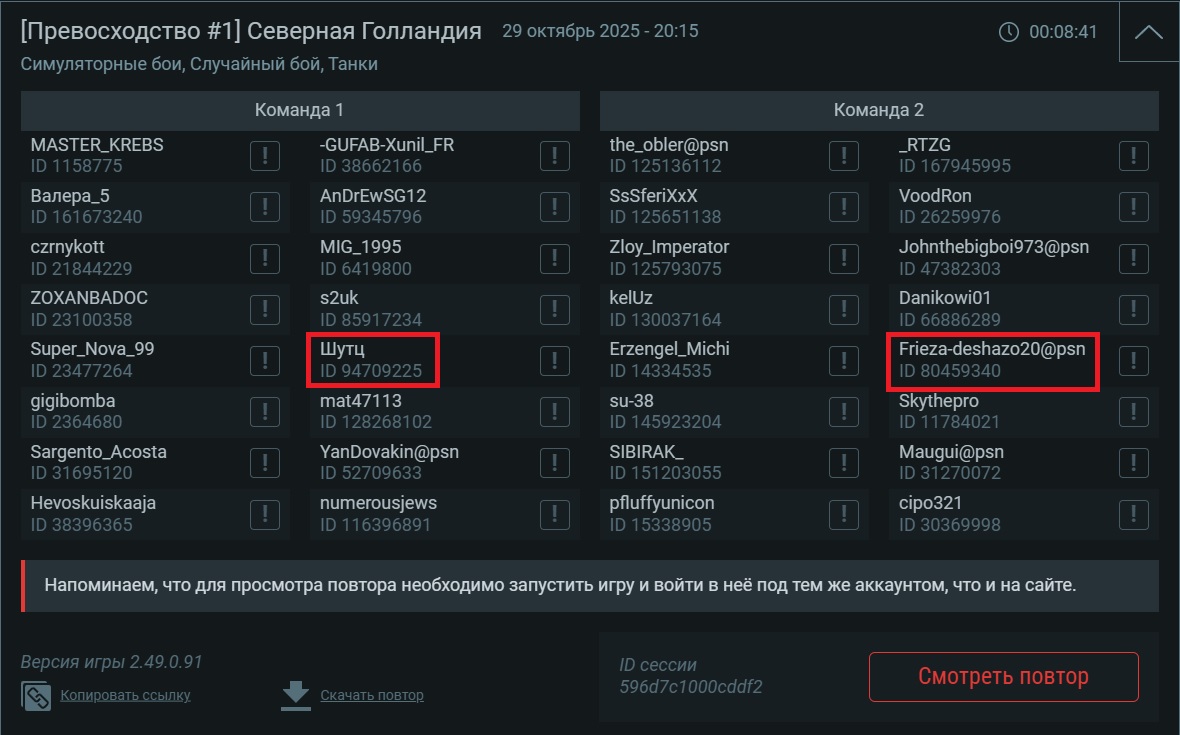1180x735 pixels.
Task: Click exclamation icon next to gigibomba
Action: pyautogui.click(x=264, y=411)
